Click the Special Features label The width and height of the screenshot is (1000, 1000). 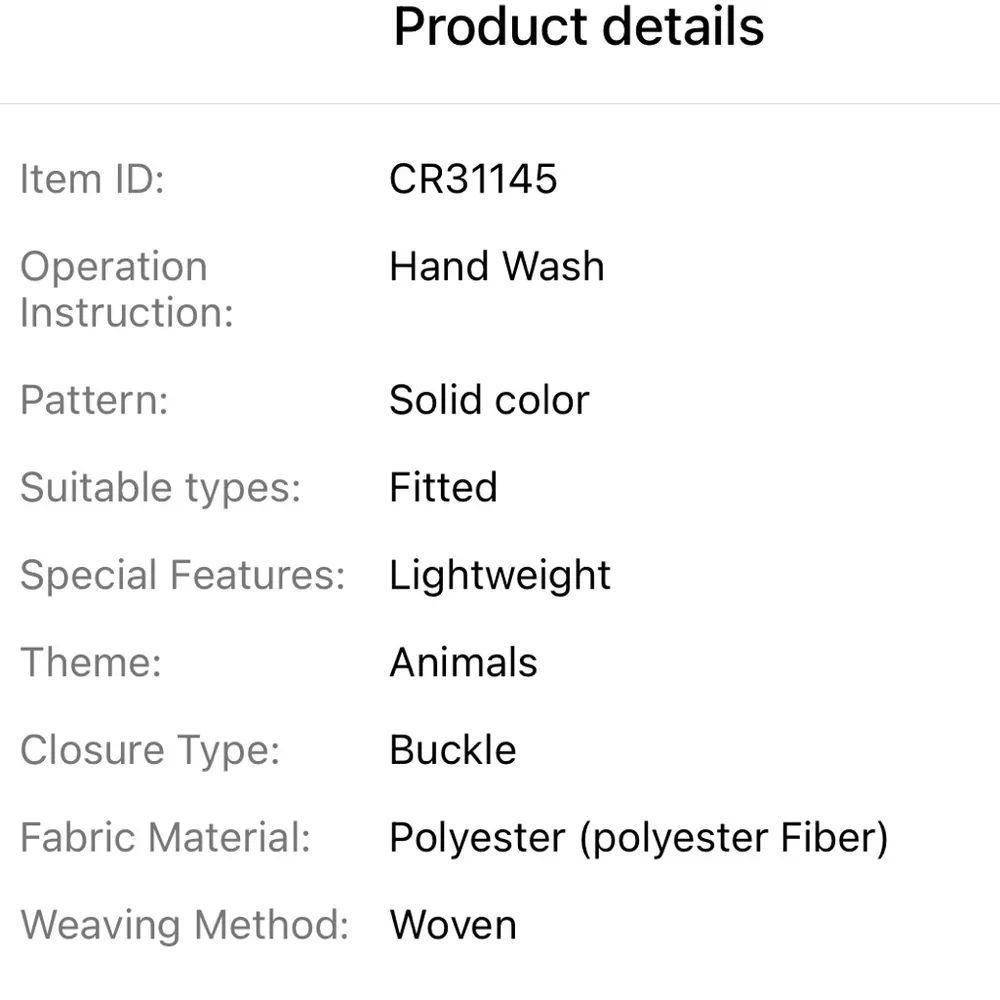[182, 575]
